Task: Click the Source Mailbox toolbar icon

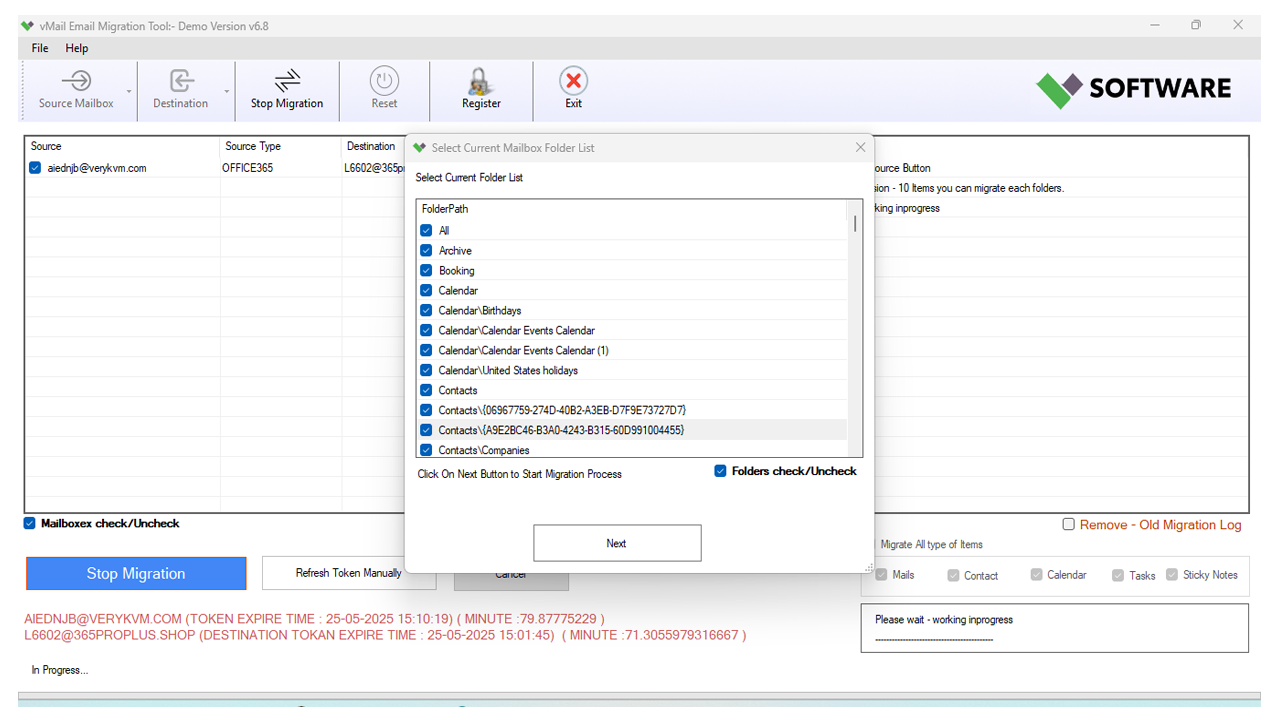Action: tap(76, 81)
